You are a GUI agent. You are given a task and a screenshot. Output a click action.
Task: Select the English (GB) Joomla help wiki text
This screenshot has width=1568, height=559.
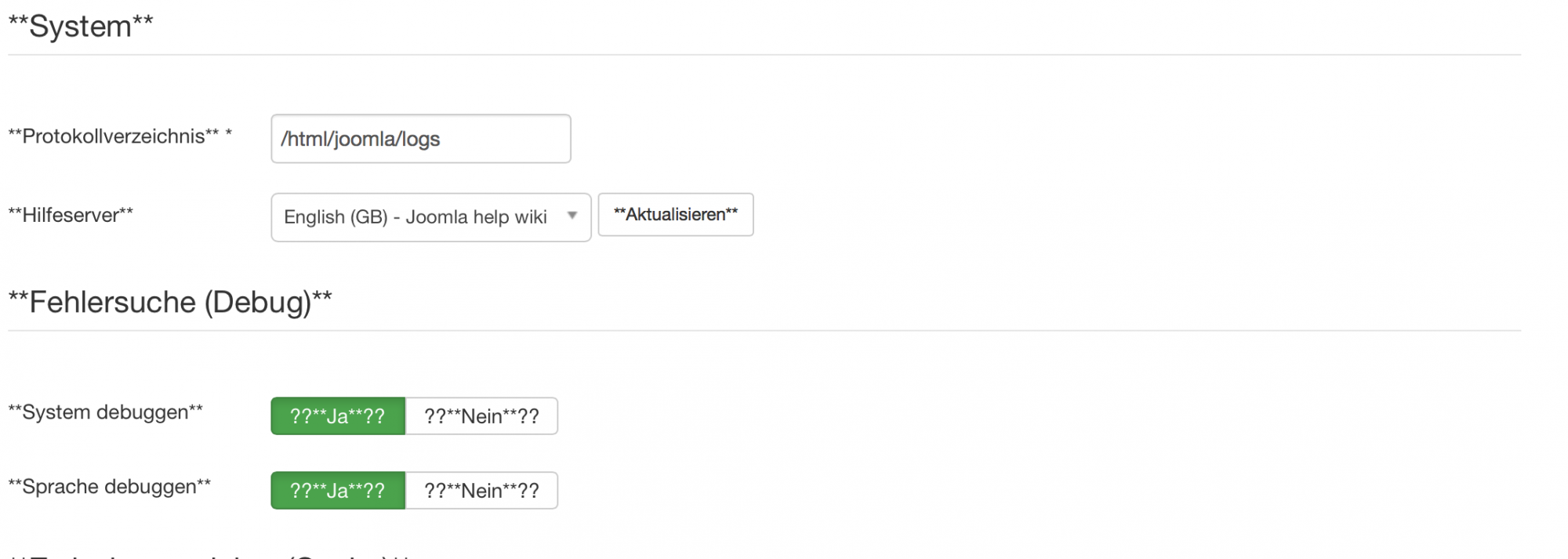point(416,217)
